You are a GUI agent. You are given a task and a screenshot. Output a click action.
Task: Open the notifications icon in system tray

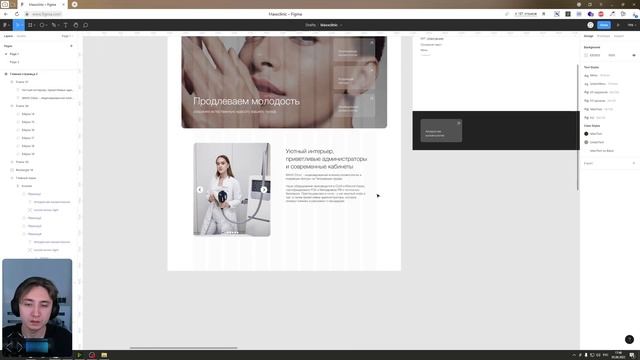[632, 355]
